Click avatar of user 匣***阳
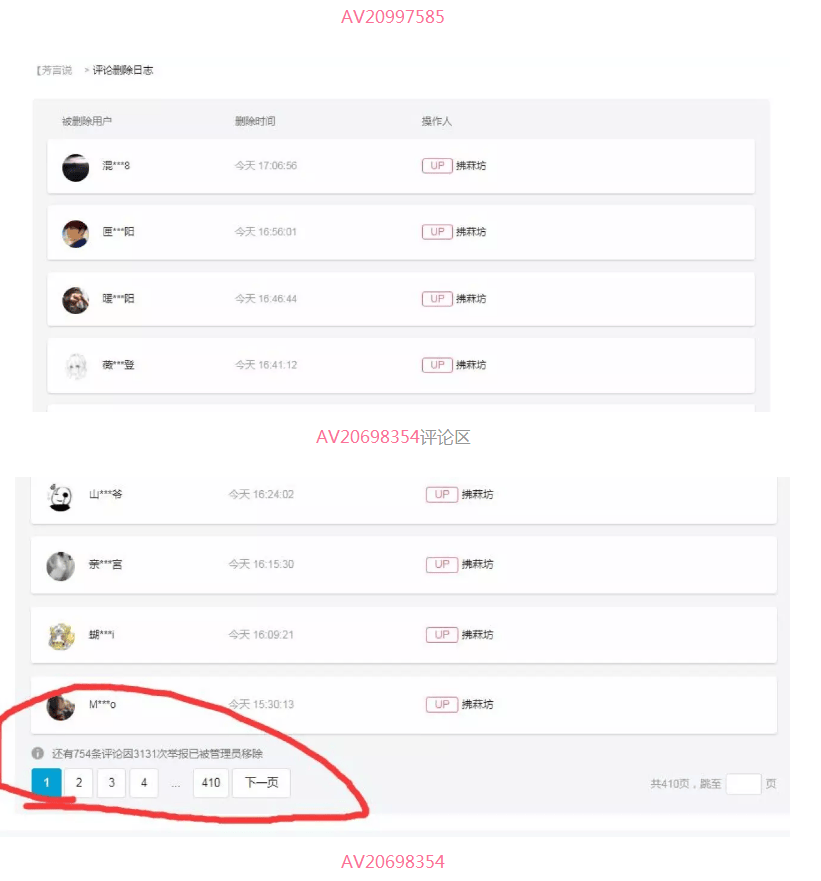 (x=76, y=233)
